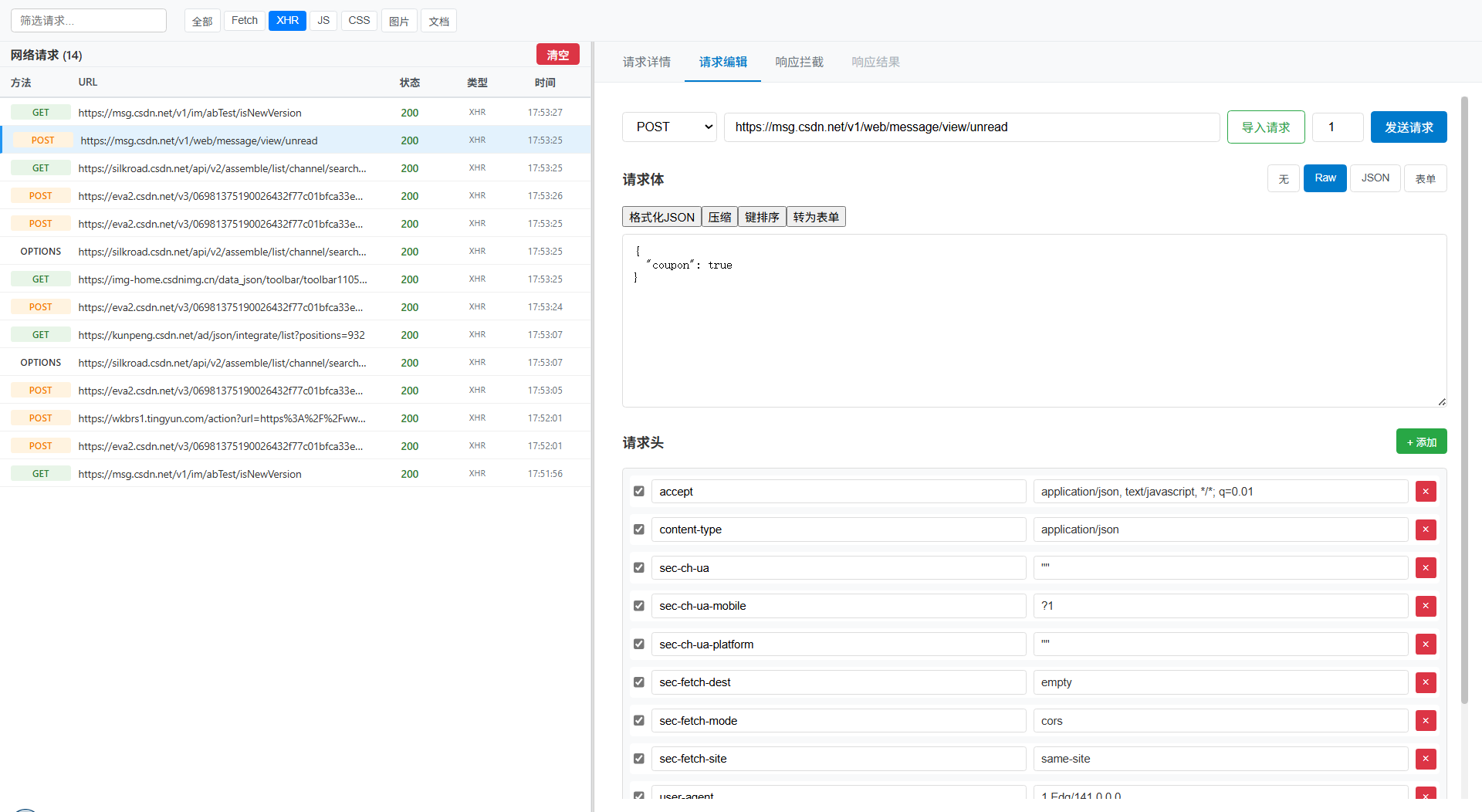Select the GET img-home.csdnimg.cn toolbar request
Image resolution: width=1482 pixels, height=812 pixels.
pyautogui.click(x=296, y=279)
